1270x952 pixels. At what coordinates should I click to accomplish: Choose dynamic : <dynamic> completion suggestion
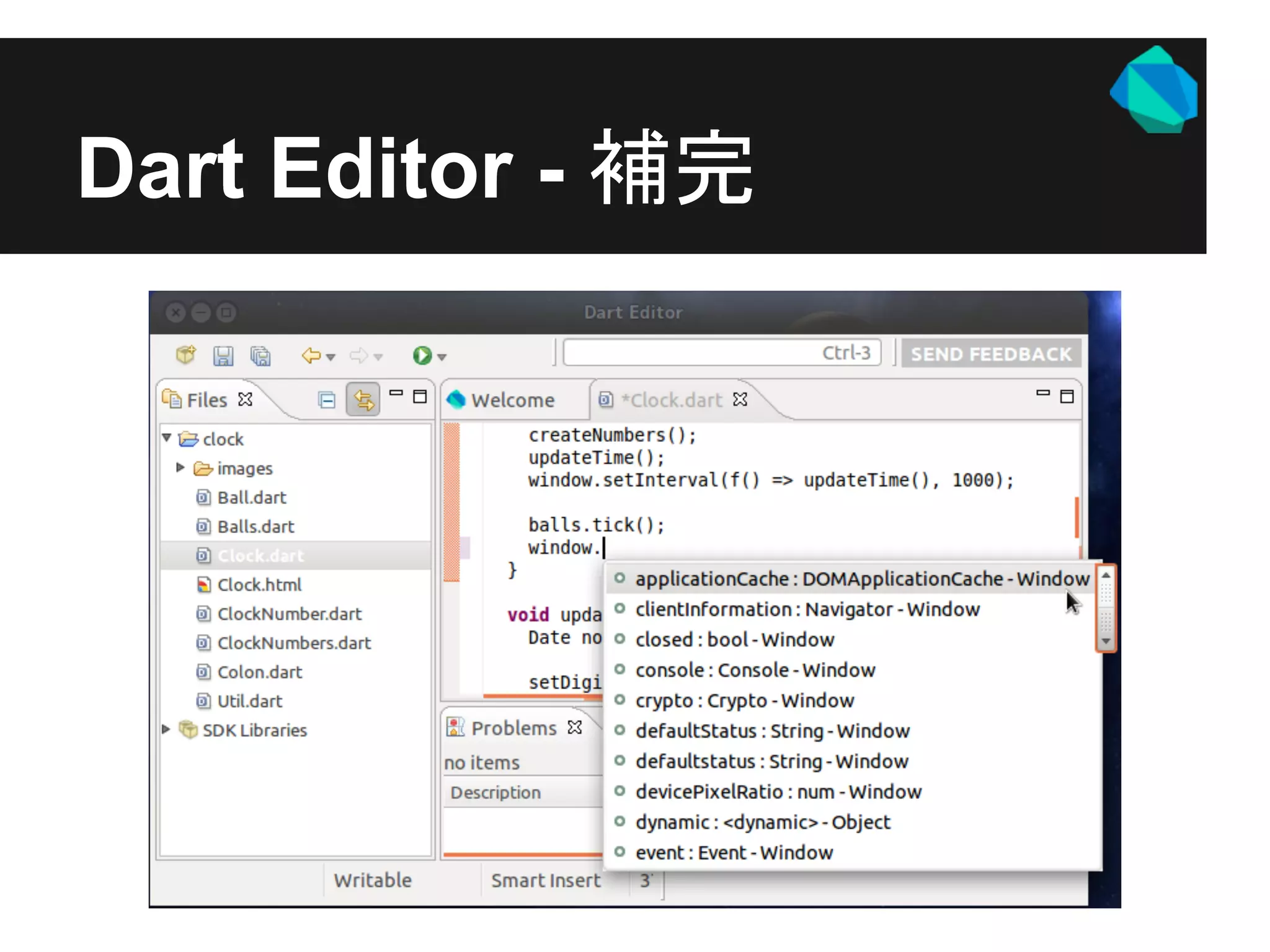point(850,822)
